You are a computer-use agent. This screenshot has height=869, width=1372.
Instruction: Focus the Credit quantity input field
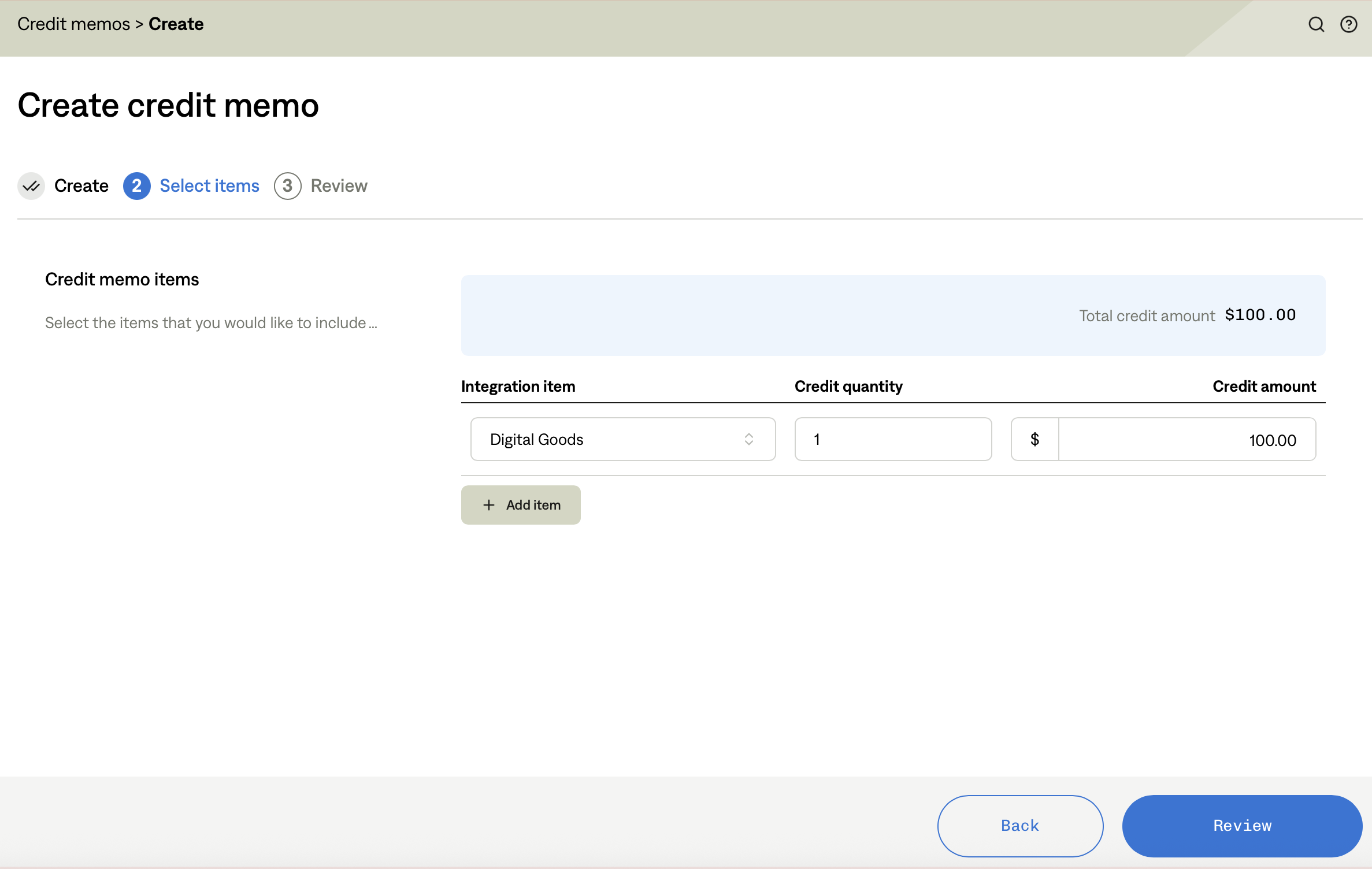point(893,440)
